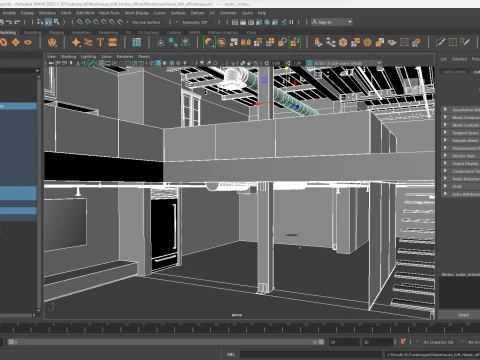Viewport: 480px width, 360px height.
Task: Click the SVG shelf icon
Action: point(113,42)
